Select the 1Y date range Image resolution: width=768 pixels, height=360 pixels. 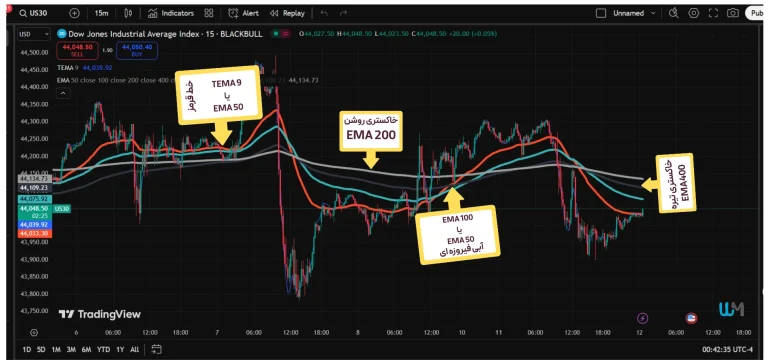tap(120, 349)
